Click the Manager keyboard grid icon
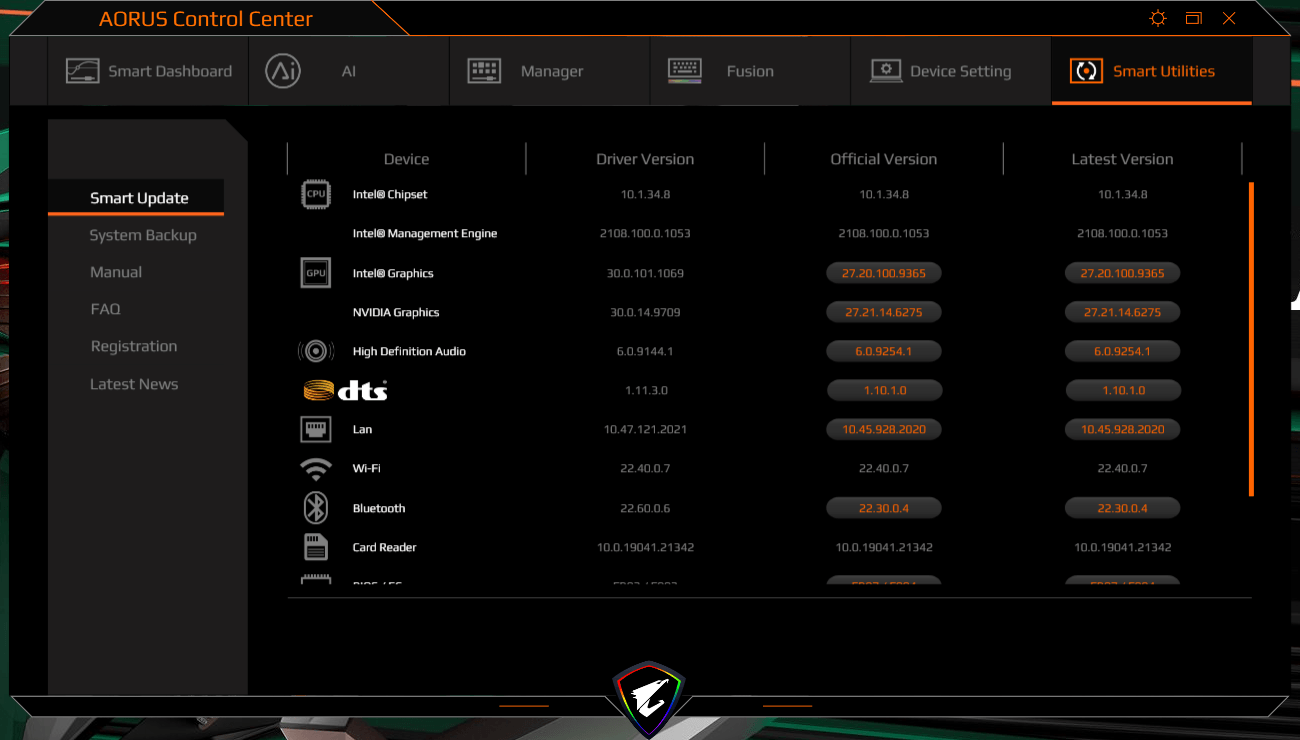Viewport: 1300px width, 740px height. click(484, 71)
